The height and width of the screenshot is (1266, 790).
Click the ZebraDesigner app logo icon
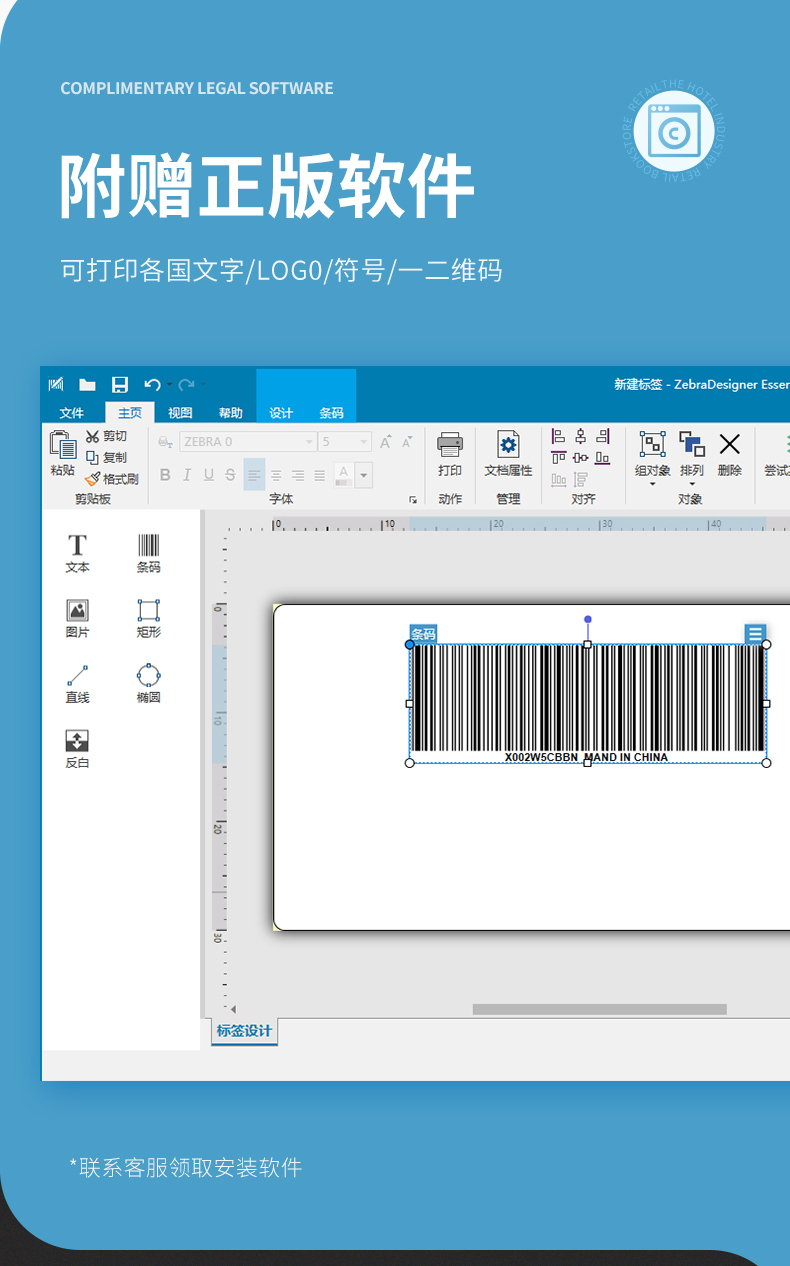pos(57,385)
